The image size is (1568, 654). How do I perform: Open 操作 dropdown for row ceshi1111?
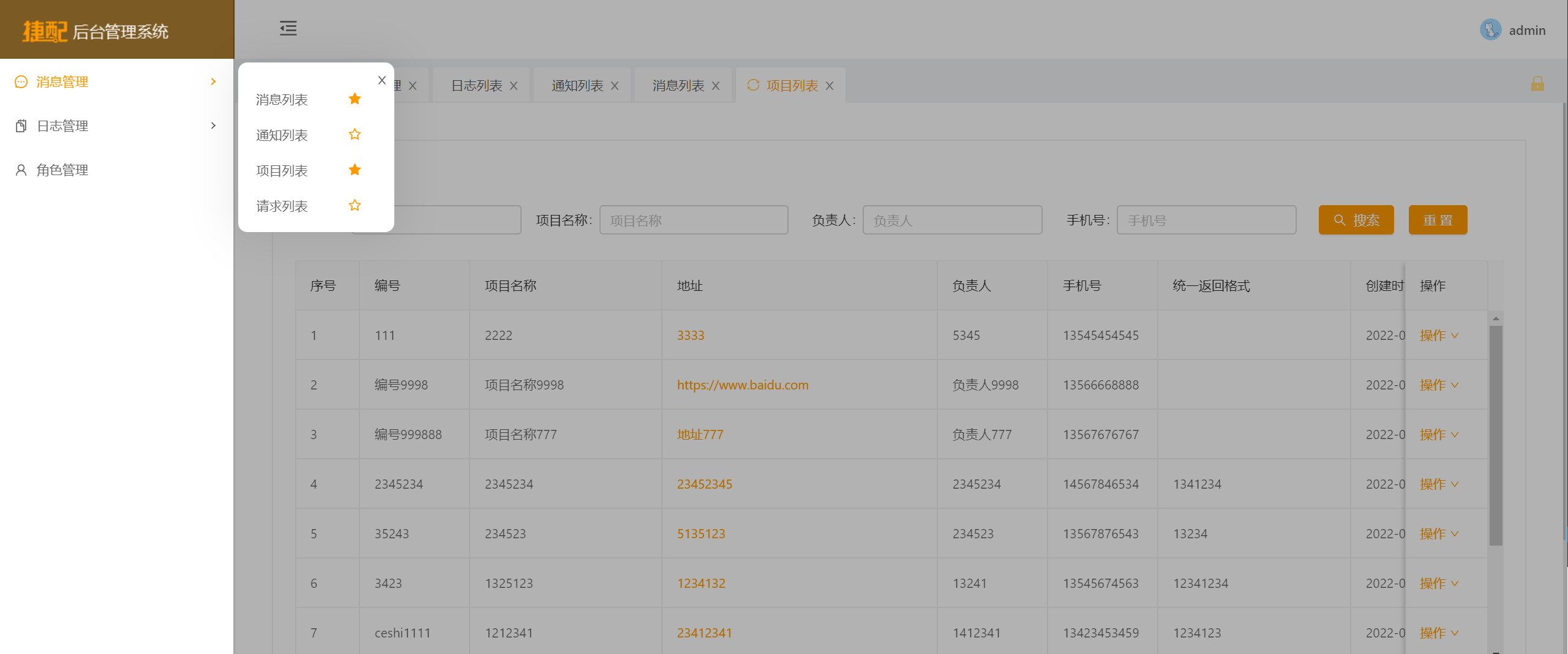[1439, 633]
